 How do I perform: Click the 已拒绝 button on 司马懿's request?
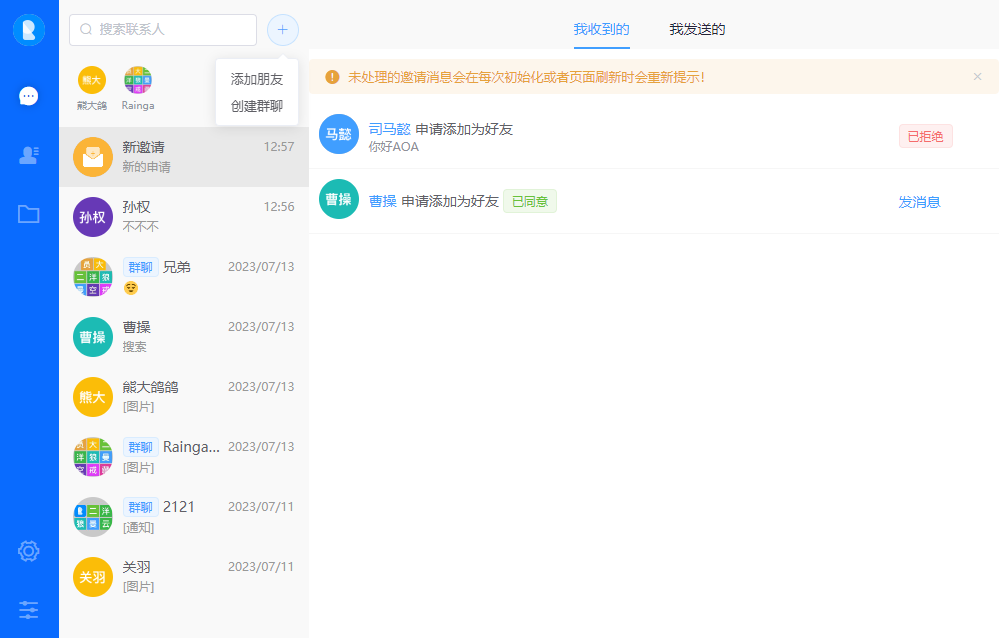point(925,136)
